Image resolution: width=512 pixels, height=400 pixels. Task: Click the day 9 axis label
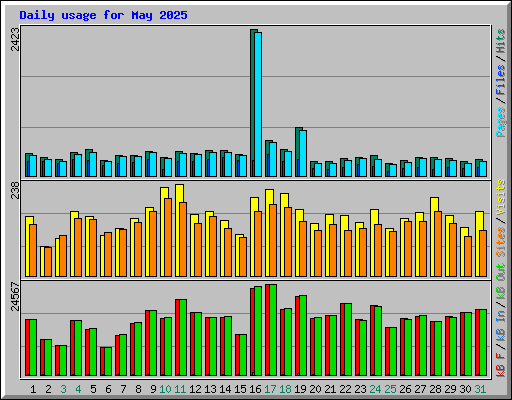153,389
